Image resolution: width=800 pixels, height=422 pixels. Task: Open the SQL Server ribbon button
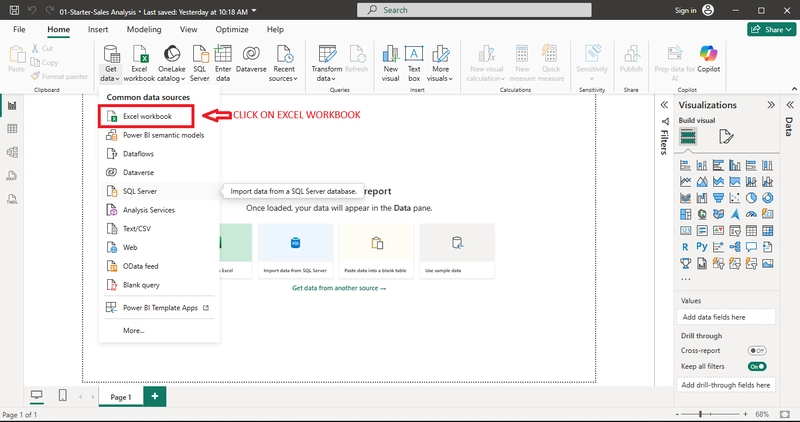point(199,63)
